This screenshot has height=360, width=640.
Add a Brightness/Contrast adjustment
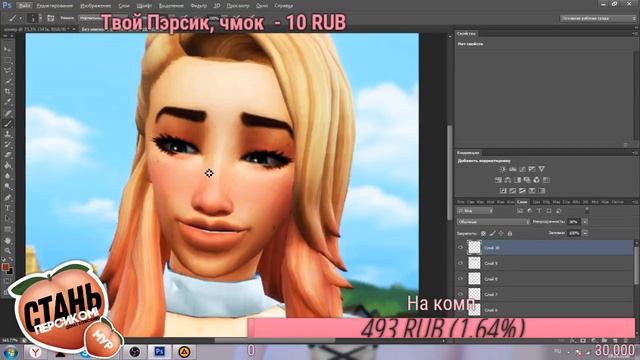pos(502,169)
